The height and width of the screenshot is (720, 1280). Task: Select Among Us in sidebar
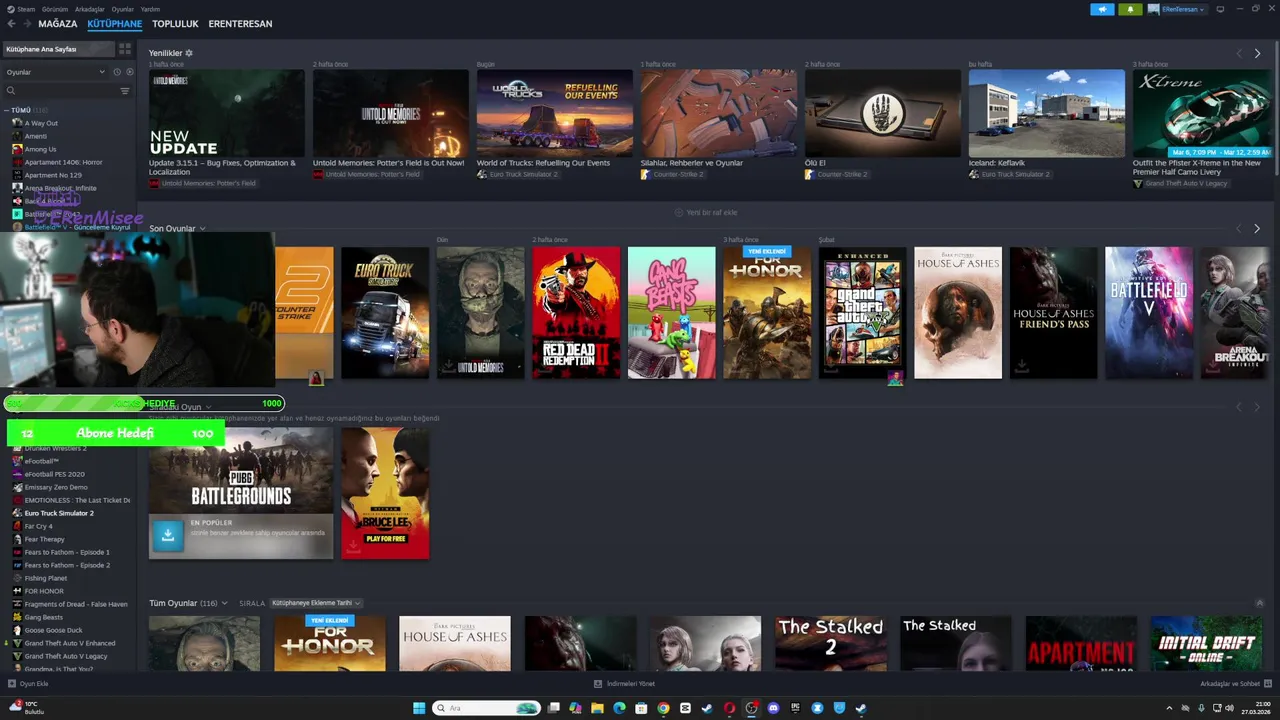(40, 149)
